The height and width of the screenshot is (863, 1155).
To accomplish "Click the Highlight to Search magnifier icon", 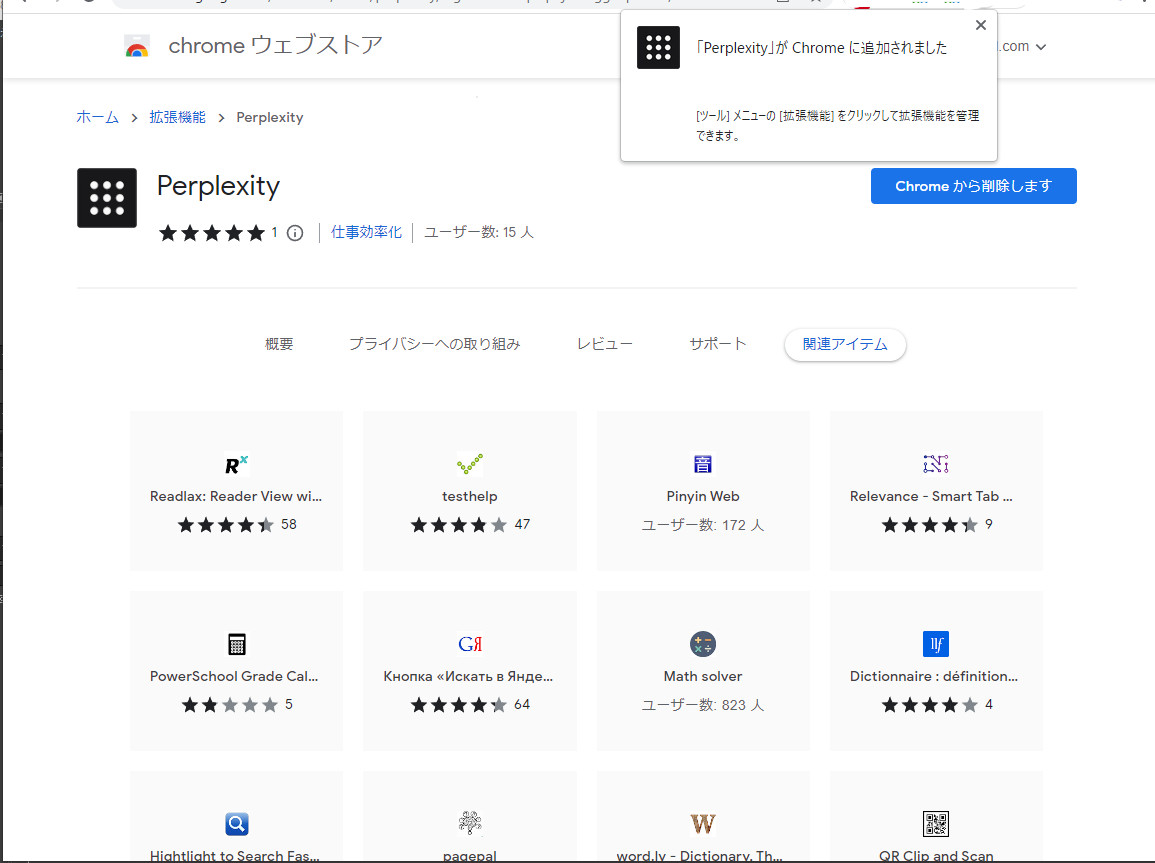I will click(236, 823).
